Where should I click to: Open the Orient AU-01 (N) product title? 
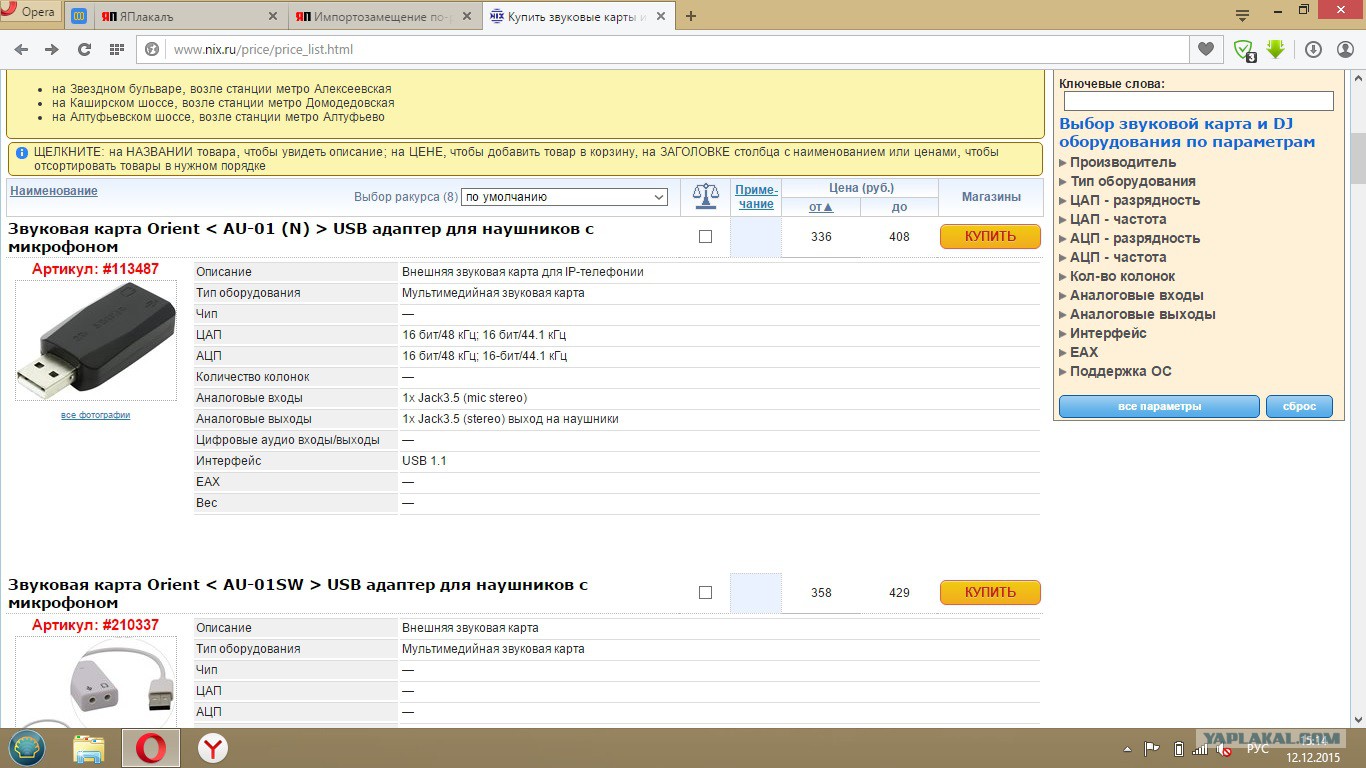click(x=301, y=238)
